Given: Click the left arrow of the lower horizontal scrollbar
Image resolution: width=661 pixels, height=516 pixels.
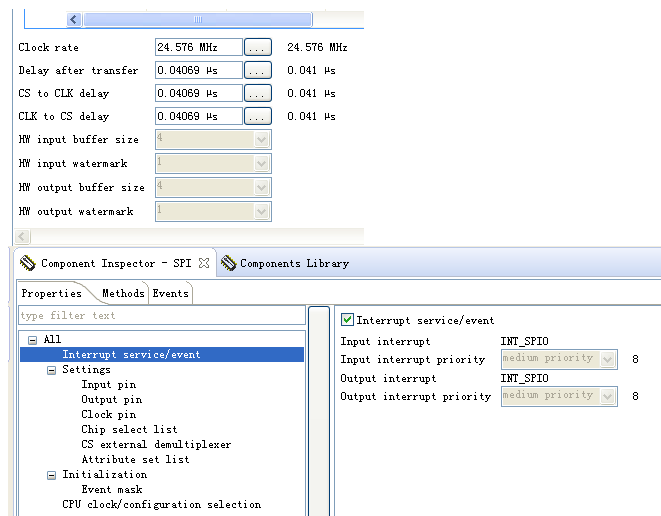Looking at the screenshot, I should click(x=22, y=236).
